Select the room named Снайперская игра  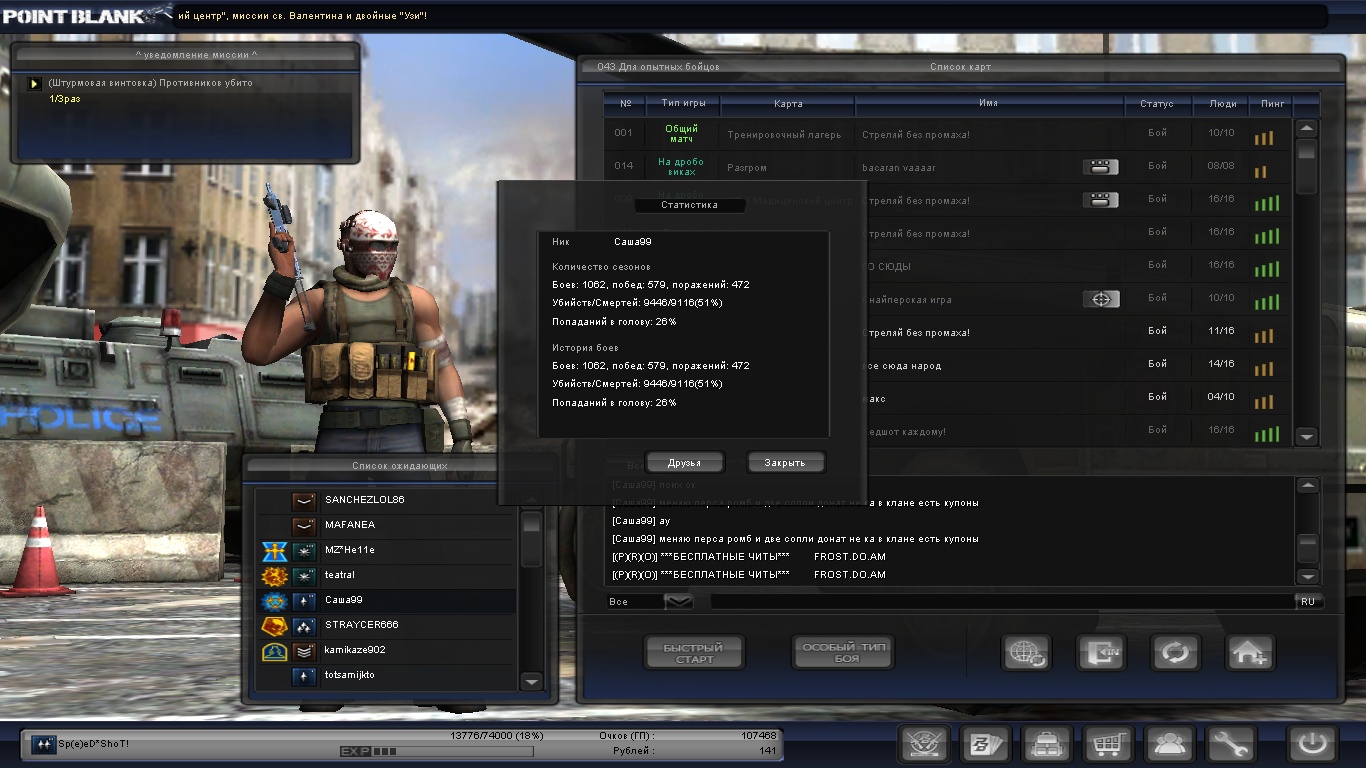pyautogui.click(x=948, y=299)
